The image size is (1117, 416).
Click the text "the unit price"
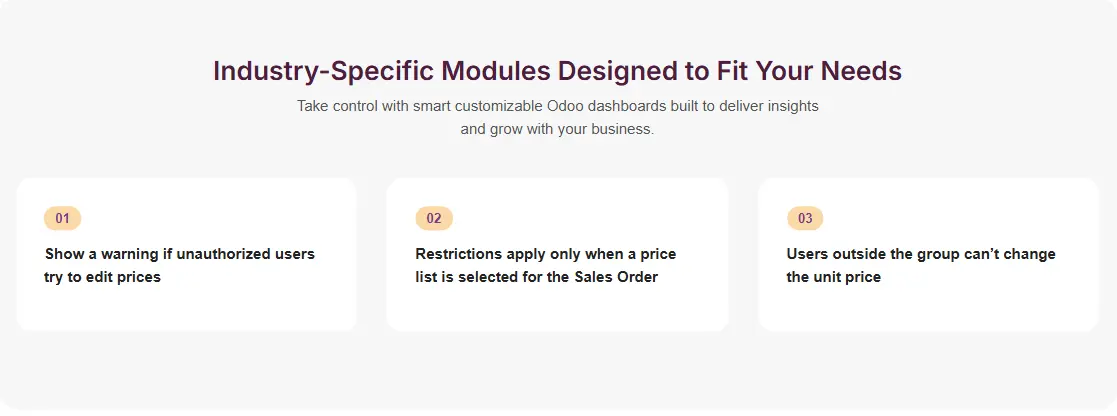[x=833, y=277]
